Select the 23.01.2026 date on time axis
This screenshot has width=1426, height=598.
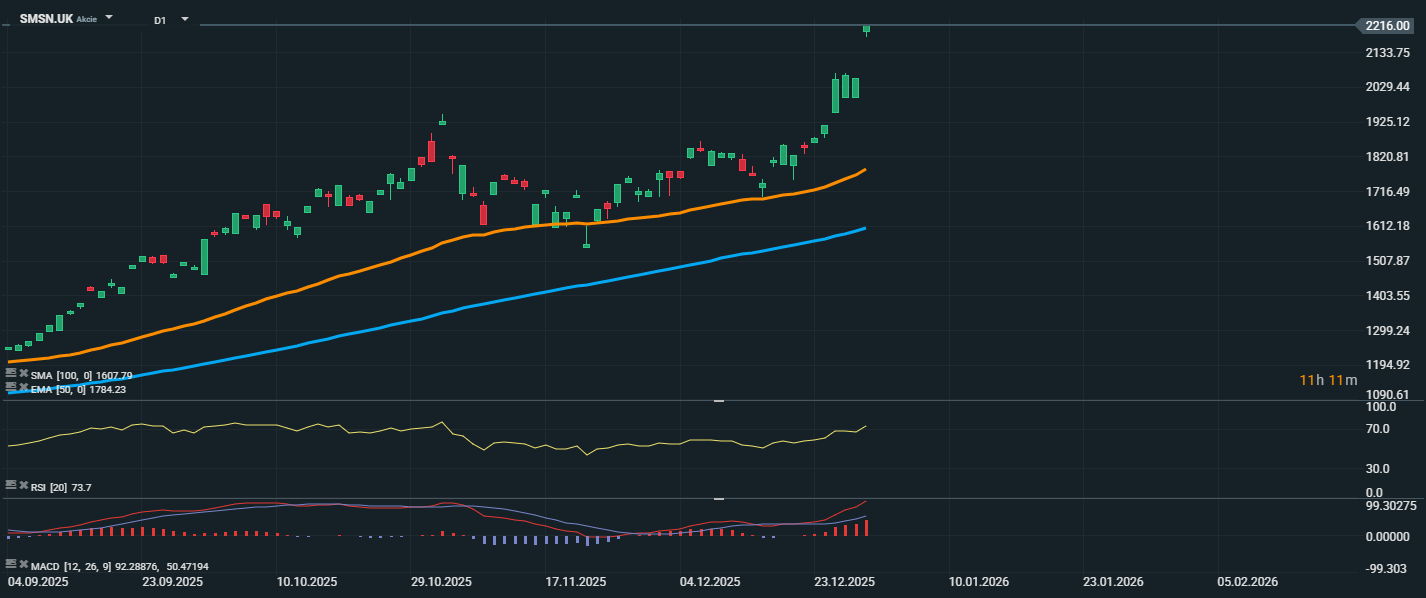pos(1113,581)
